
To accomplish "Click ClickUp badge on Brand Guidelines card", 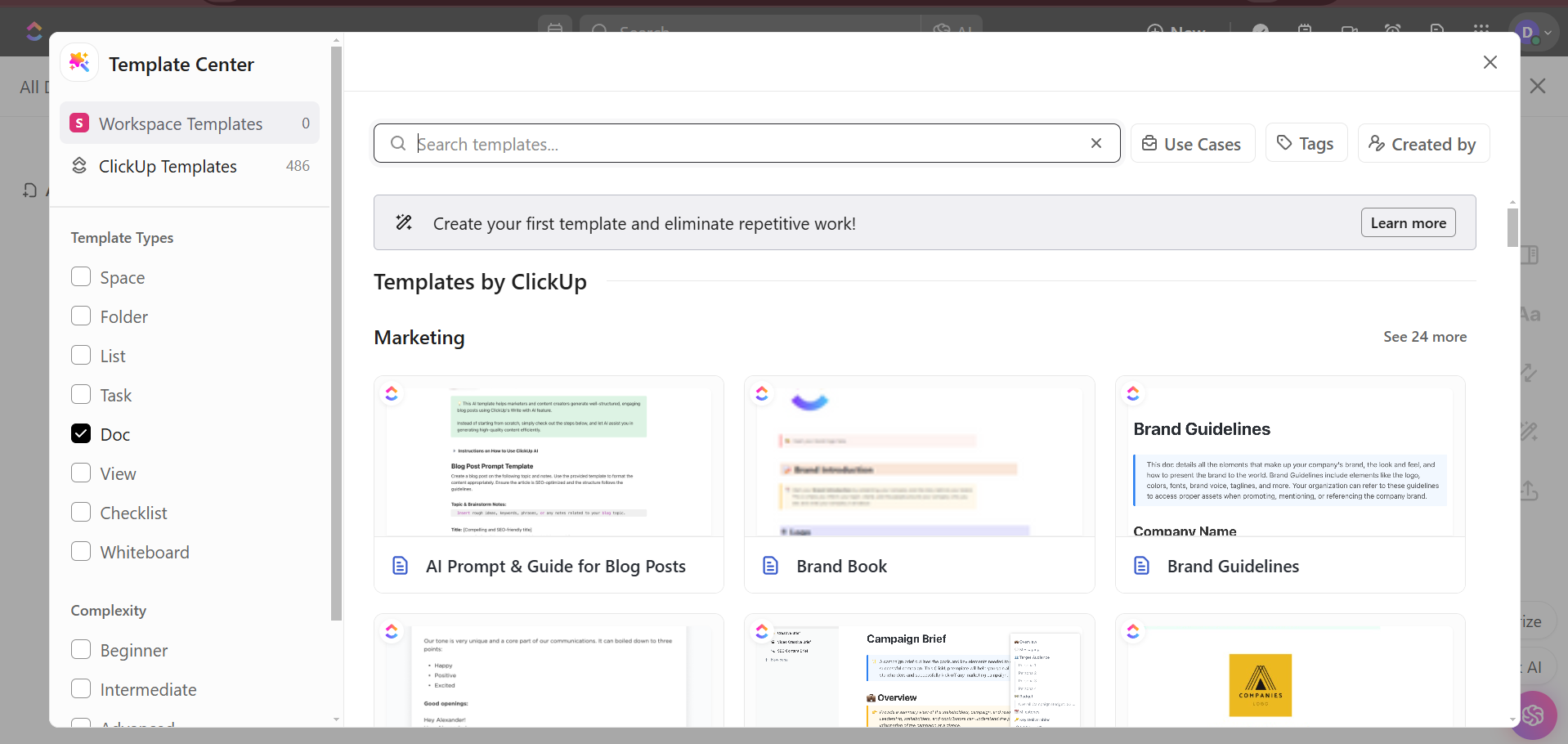I will 1133,393.
